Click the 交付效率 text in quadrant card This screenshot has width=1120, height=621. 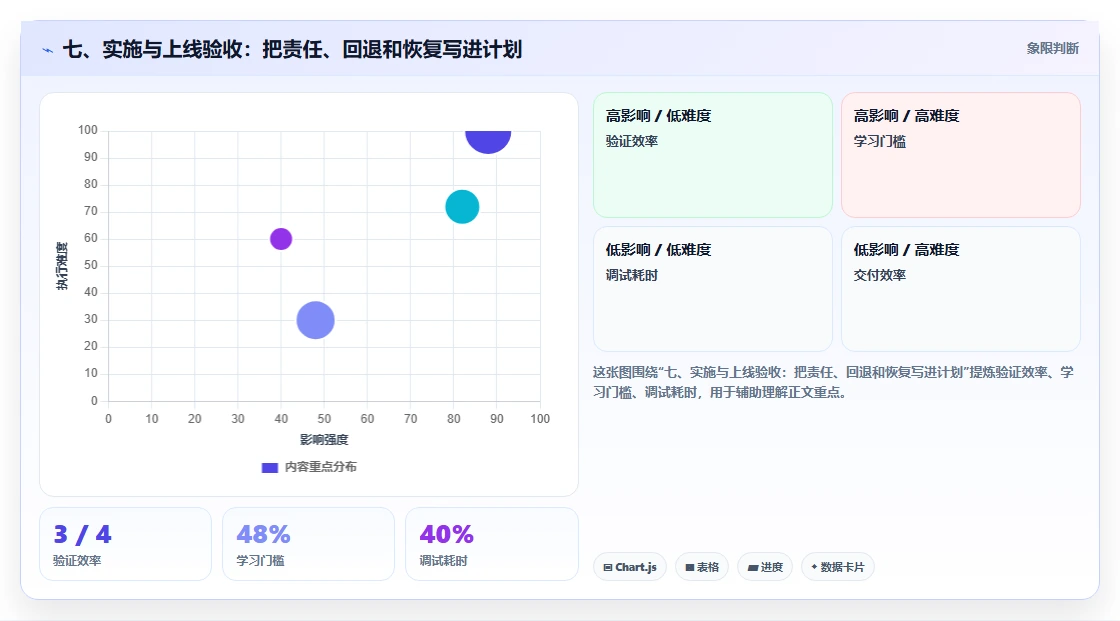coord(879,275)
